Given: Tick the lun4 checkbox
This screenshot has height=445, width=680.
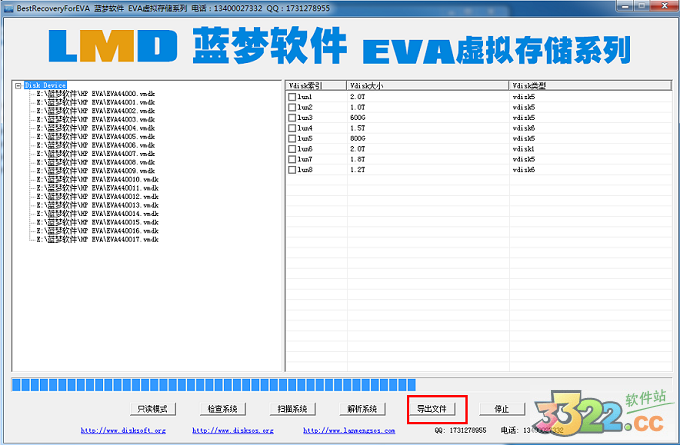Looking at the screenshot, I should (292, 128).
